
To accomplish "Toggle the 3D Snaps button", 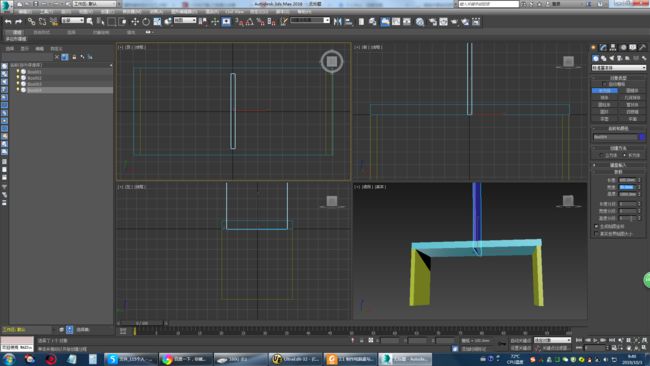I will pyautogui.click(x=239, y=22).
